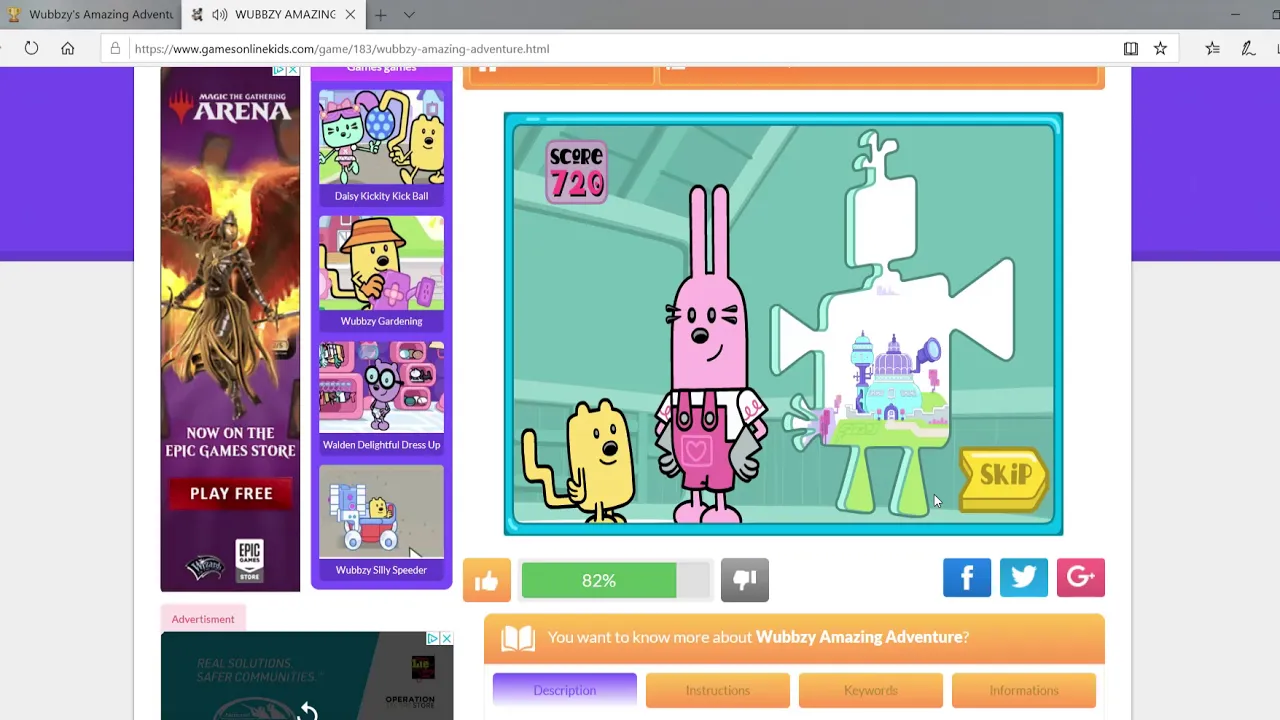Open the Description tab

point(565,690)
